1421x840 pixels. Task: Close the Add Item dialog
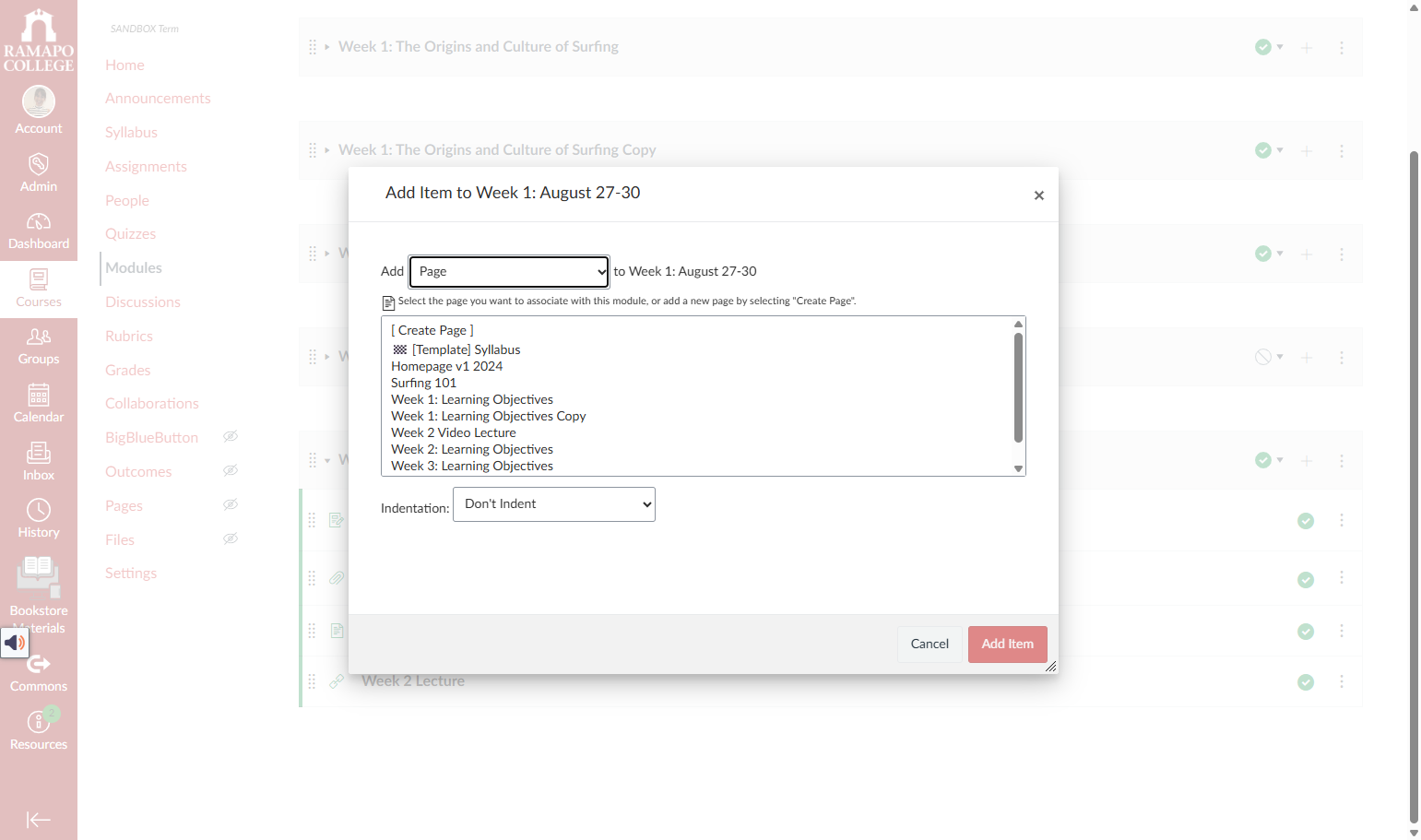[x=1039, y=195]
